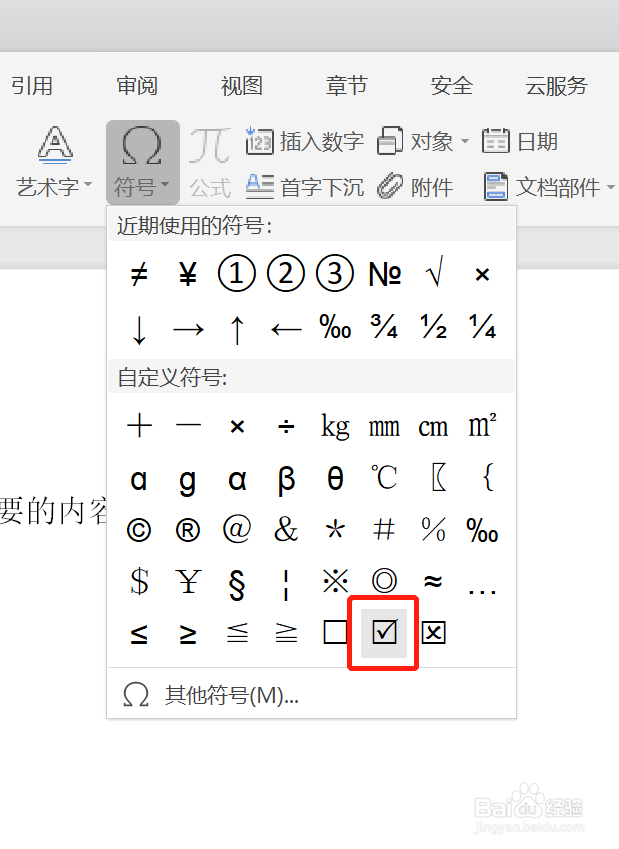This screenshot has height=849, width=619.
Task: Insert the m² square meter symbol
Action: tap(482, 426)
